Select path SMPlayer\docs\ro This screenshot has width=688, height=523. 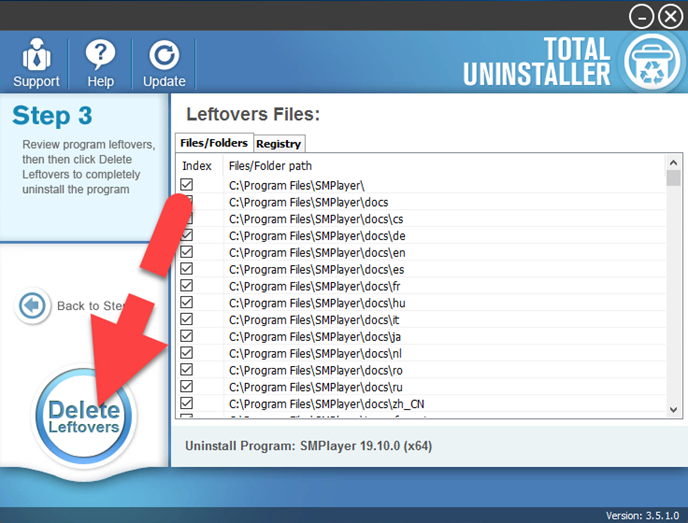315,370
